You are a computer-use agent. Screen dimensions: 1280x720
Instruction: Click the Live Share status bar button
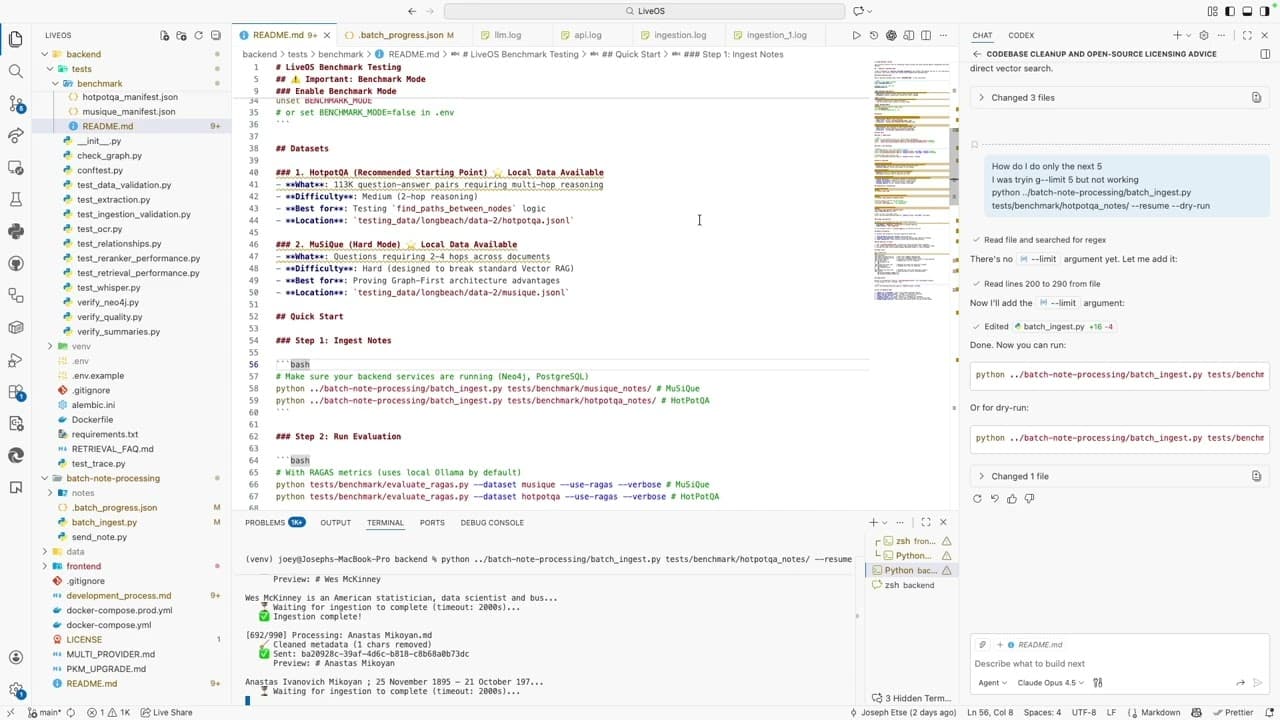166,712
